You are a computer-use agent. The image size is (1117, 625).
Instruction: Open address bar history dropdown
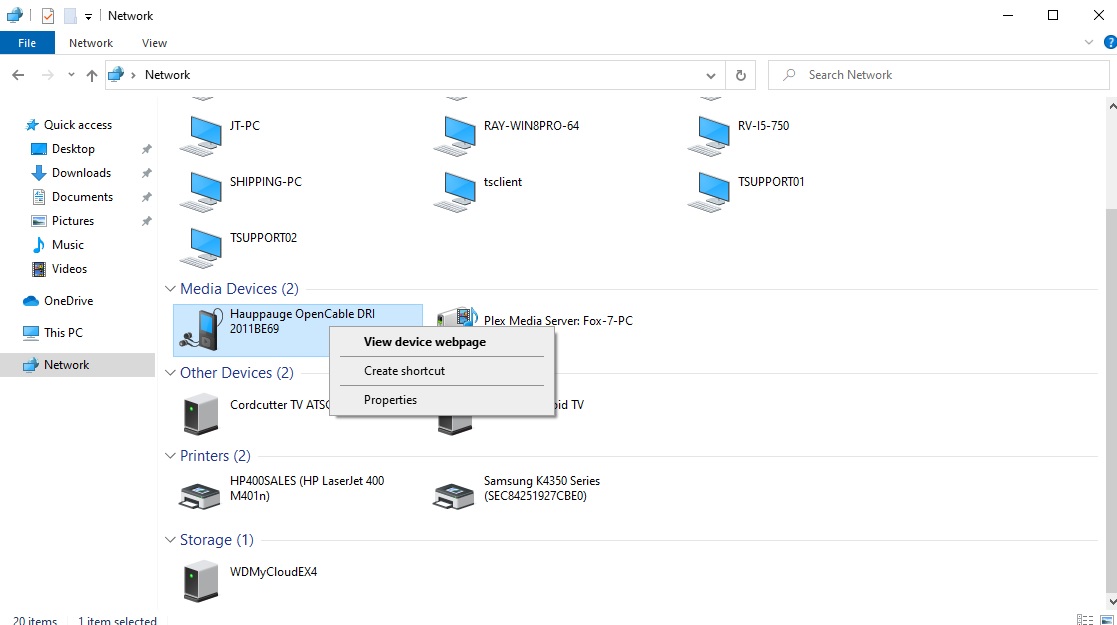tap(711, 75)
